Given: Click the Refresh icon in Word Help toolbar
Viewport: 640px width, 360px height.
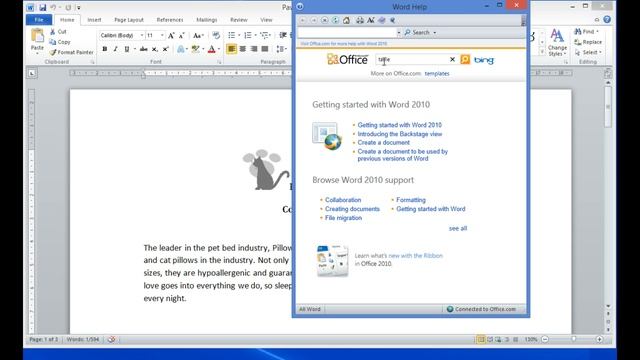Looking at the screenshot, I should point(335,20).
